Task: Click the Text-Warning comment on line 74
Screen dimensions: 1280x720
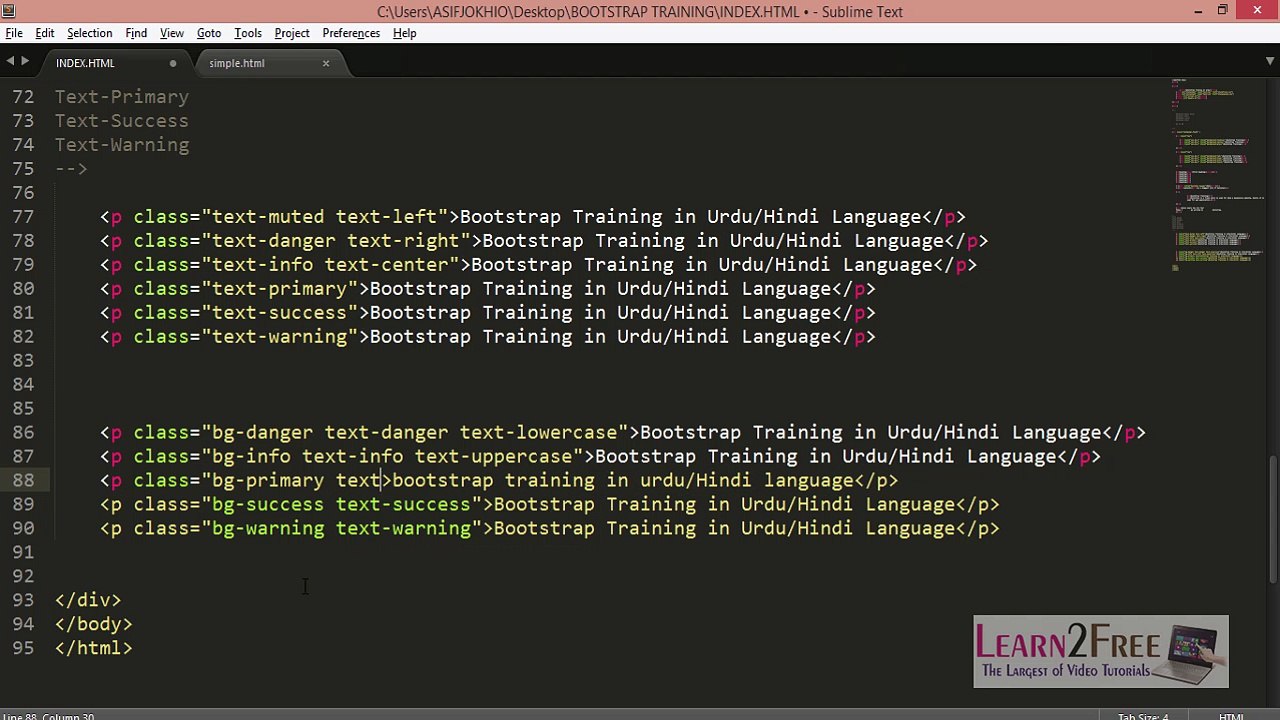Action: (122, 144)
